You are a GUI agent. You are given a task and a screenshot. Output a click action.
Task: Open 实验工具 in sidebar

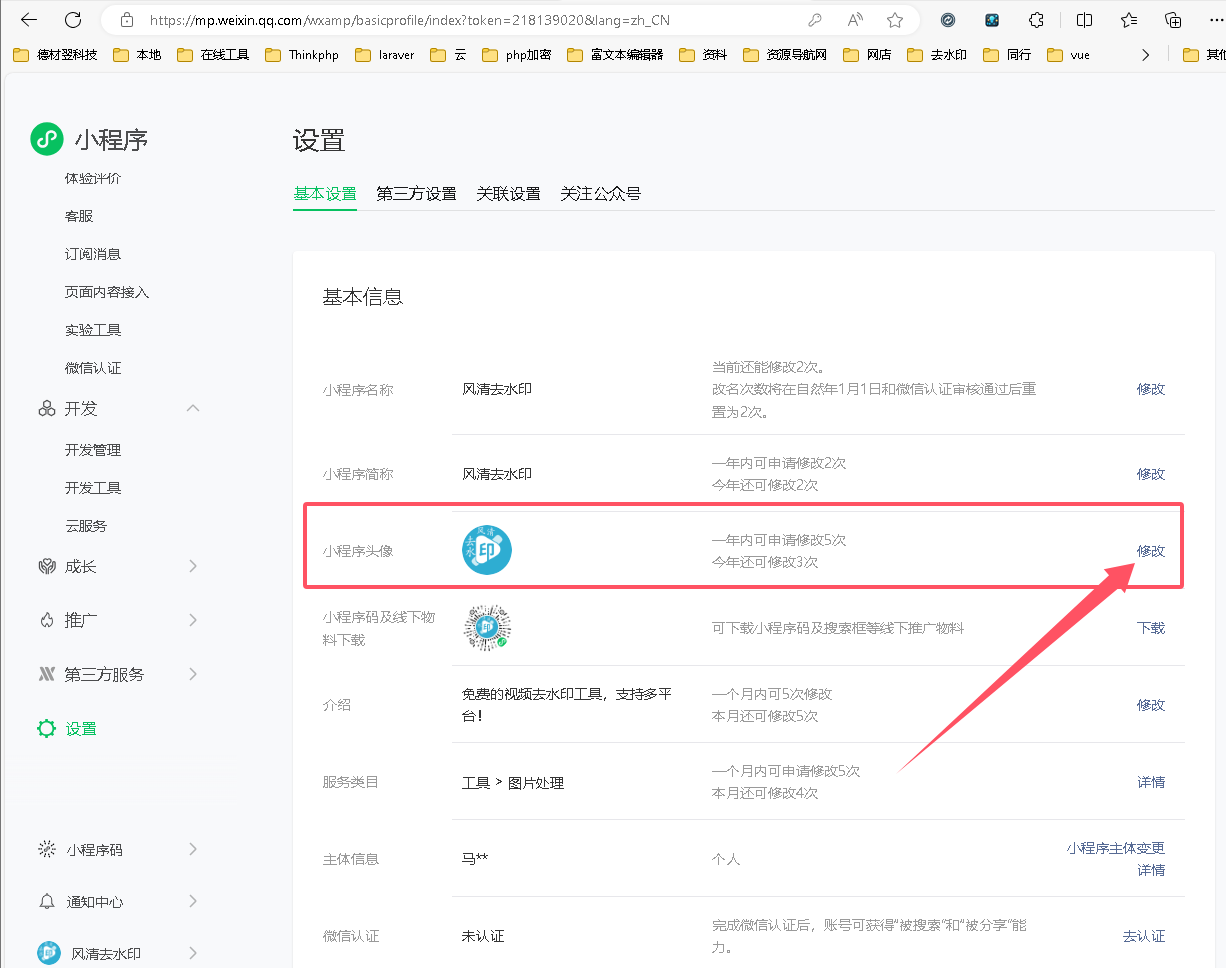[93, 330]
